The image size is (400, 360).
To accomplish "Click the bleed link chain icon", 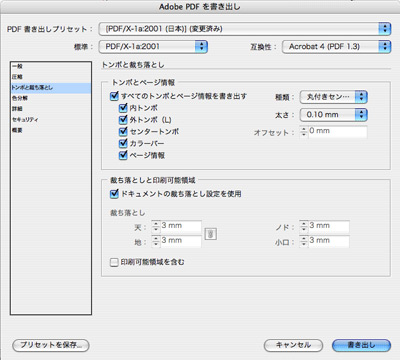I will [x=210, y=234].
